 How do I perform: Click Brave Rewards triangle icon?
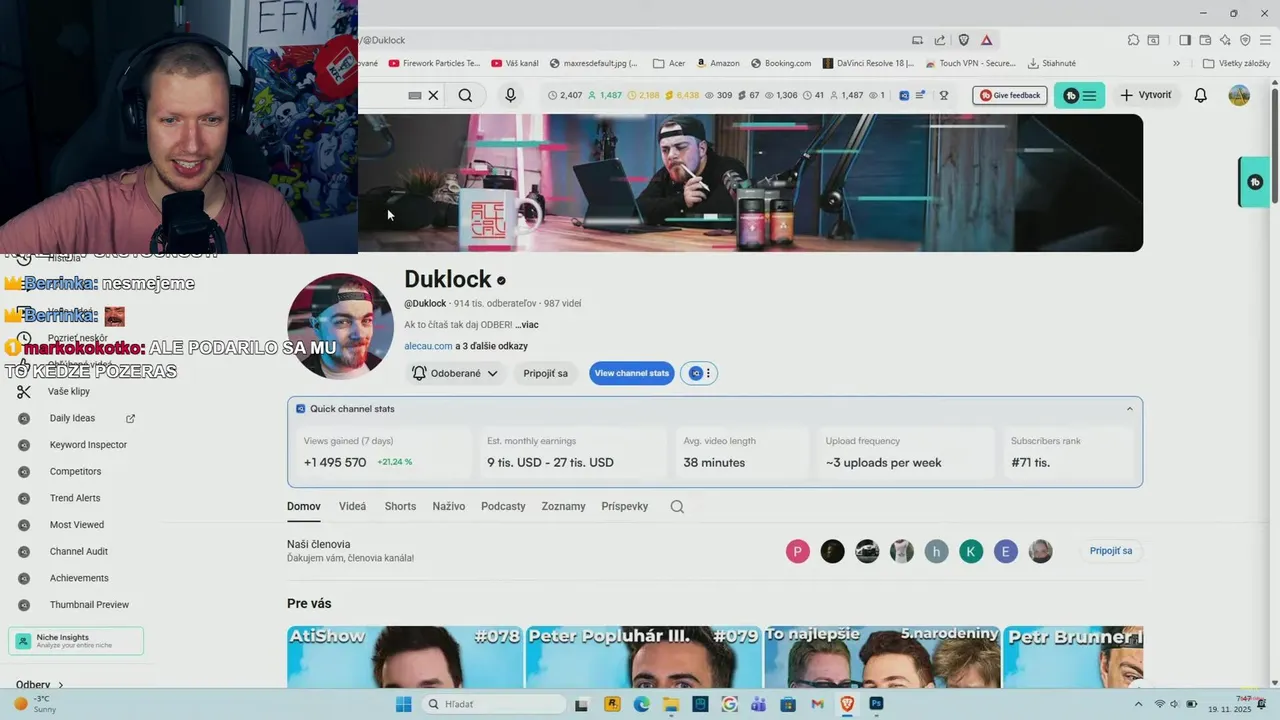[x=986, y=40]
